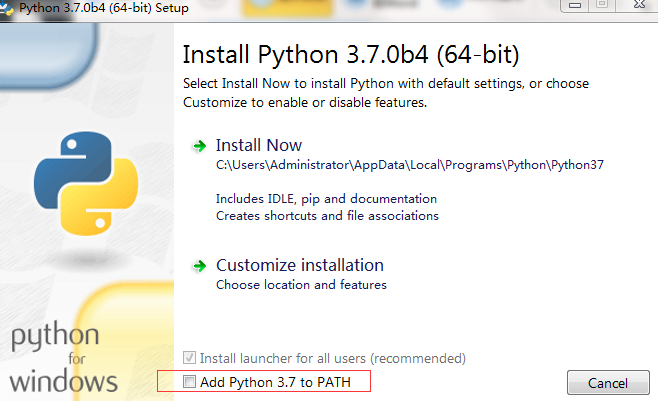Click 'Includes IDLE, pip and documentation' text
Screen dimensions: 658x401
click(326, 199)
